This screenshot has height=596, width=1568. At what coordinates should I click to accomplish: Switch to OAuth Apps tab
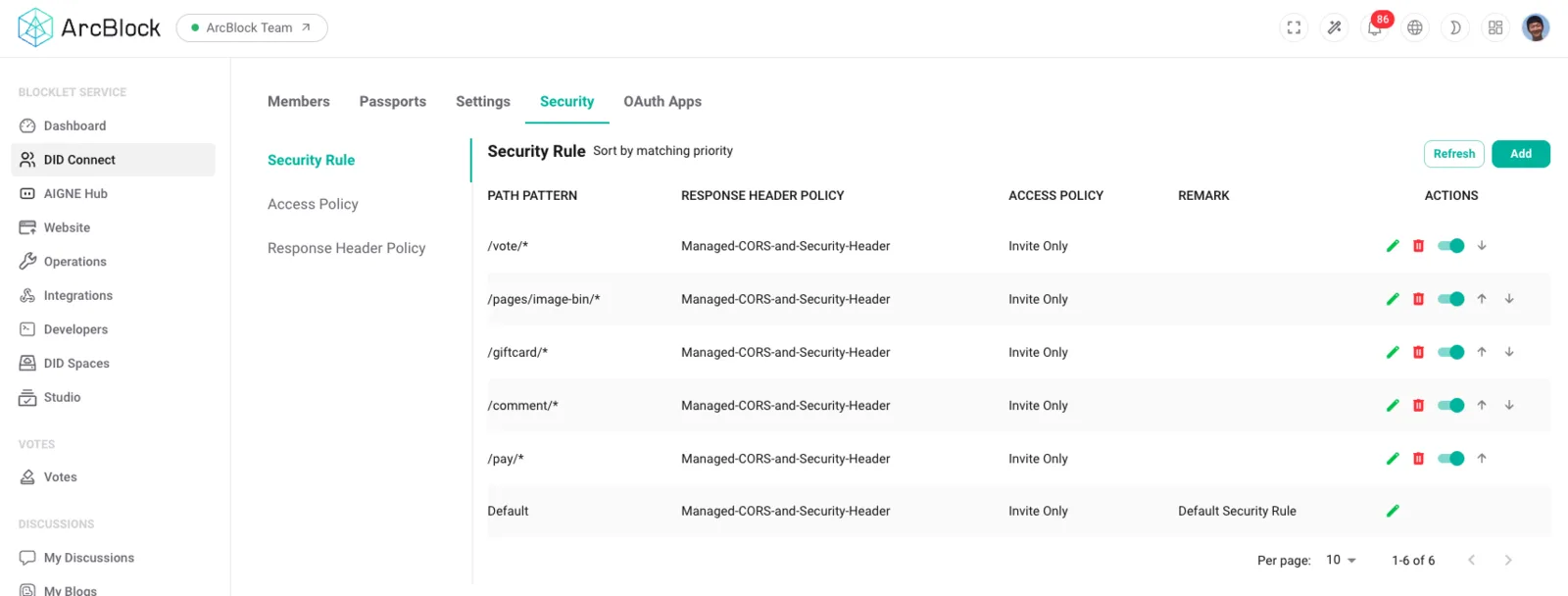662,101
